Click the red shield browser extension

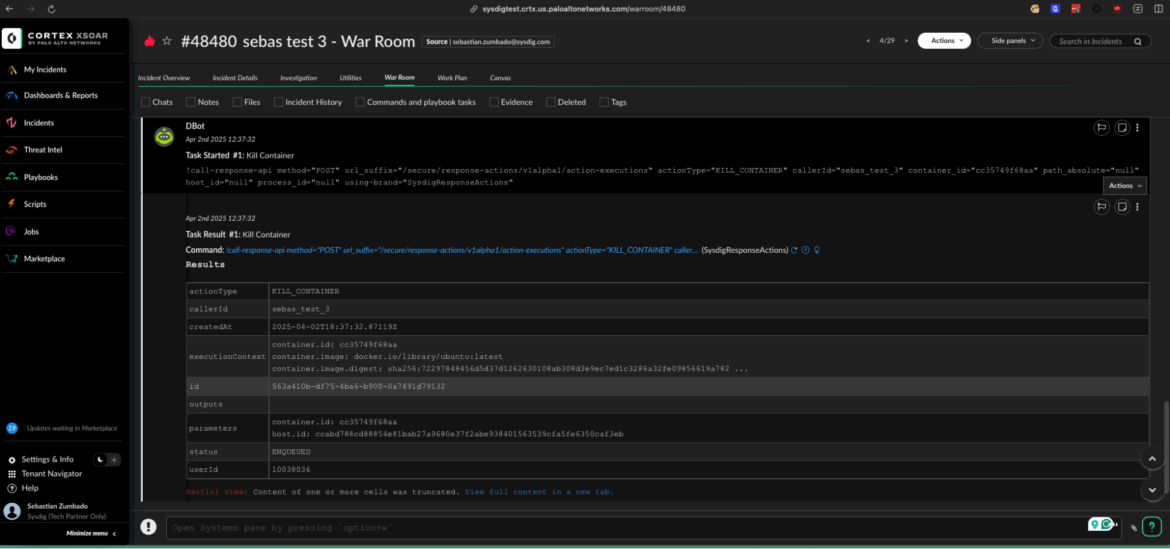coord(1117,9)
